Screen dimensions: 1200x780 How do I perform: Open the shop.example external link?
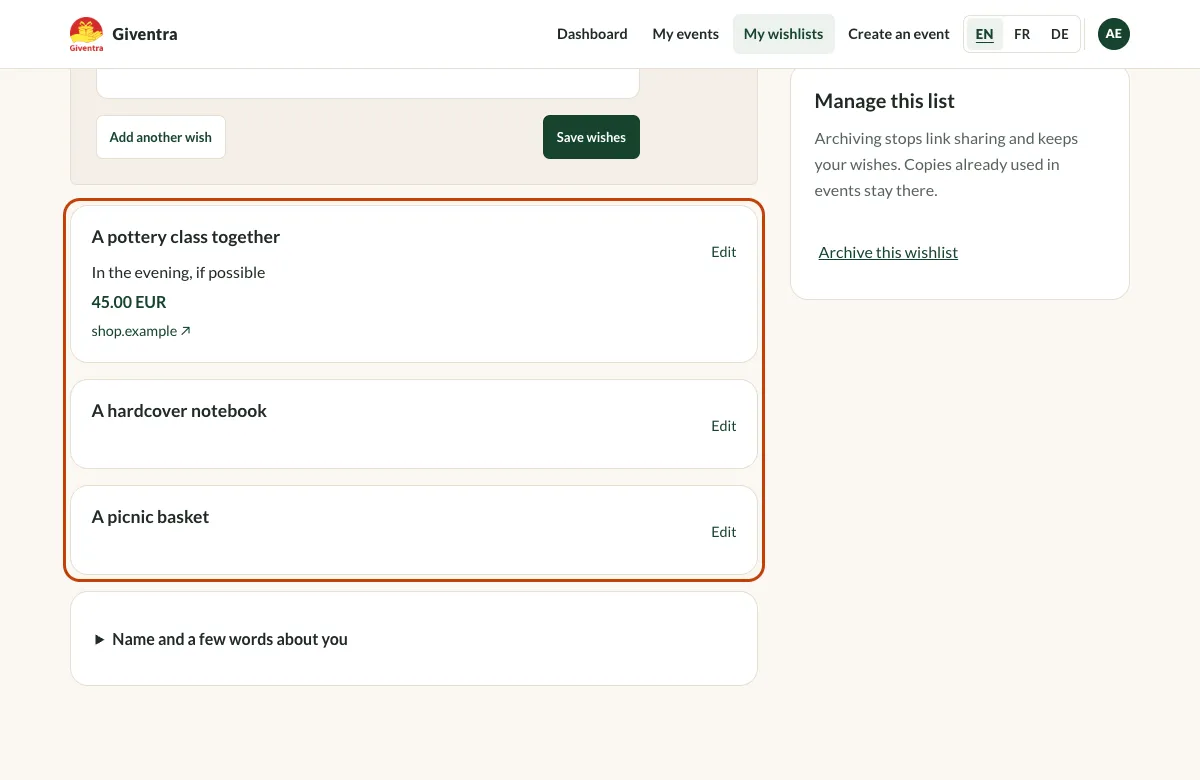(141, 331)
